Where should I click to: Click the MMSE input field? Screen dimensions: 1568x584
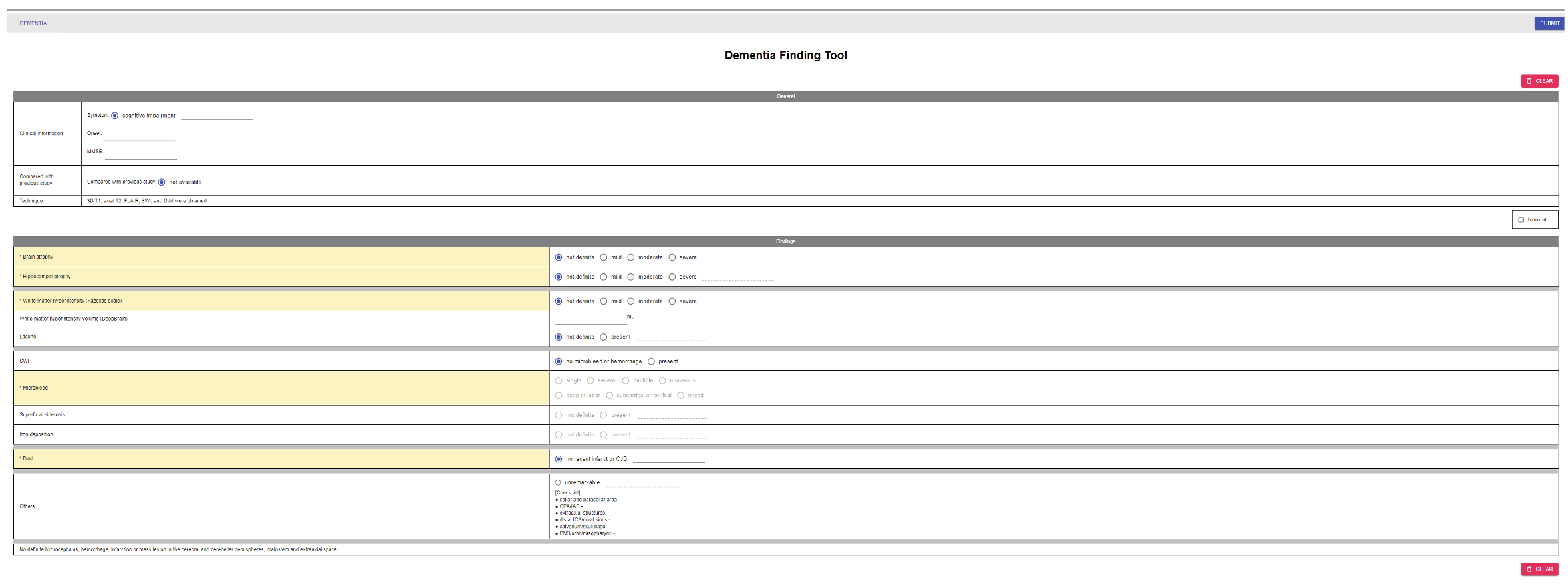[x=140, y=152]
